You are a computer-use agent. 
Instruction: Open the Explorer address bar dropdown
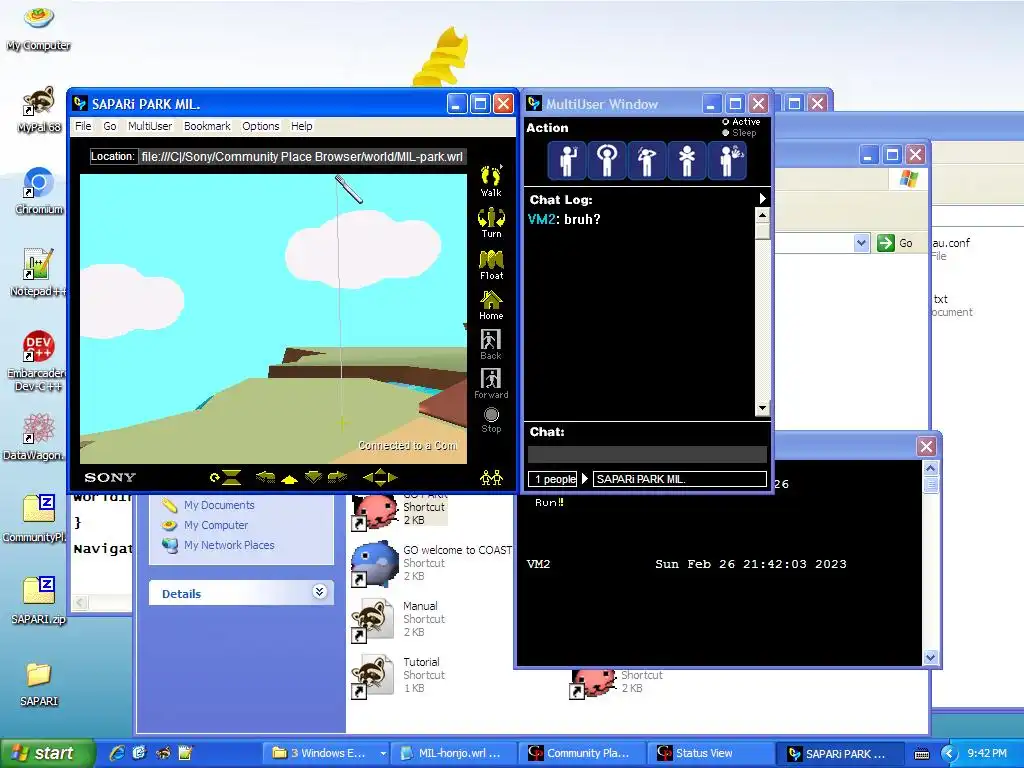click(x=861, y=243)
